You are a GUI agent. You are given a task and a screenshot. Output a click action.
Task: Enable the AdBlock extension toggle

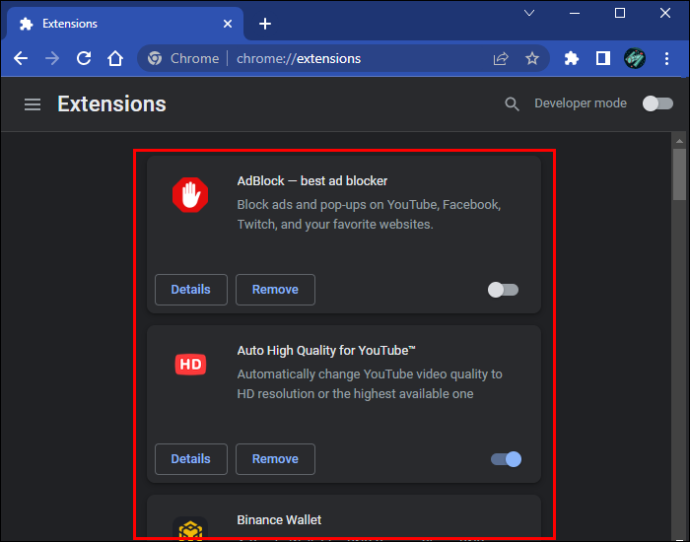[x=503, y=289]
